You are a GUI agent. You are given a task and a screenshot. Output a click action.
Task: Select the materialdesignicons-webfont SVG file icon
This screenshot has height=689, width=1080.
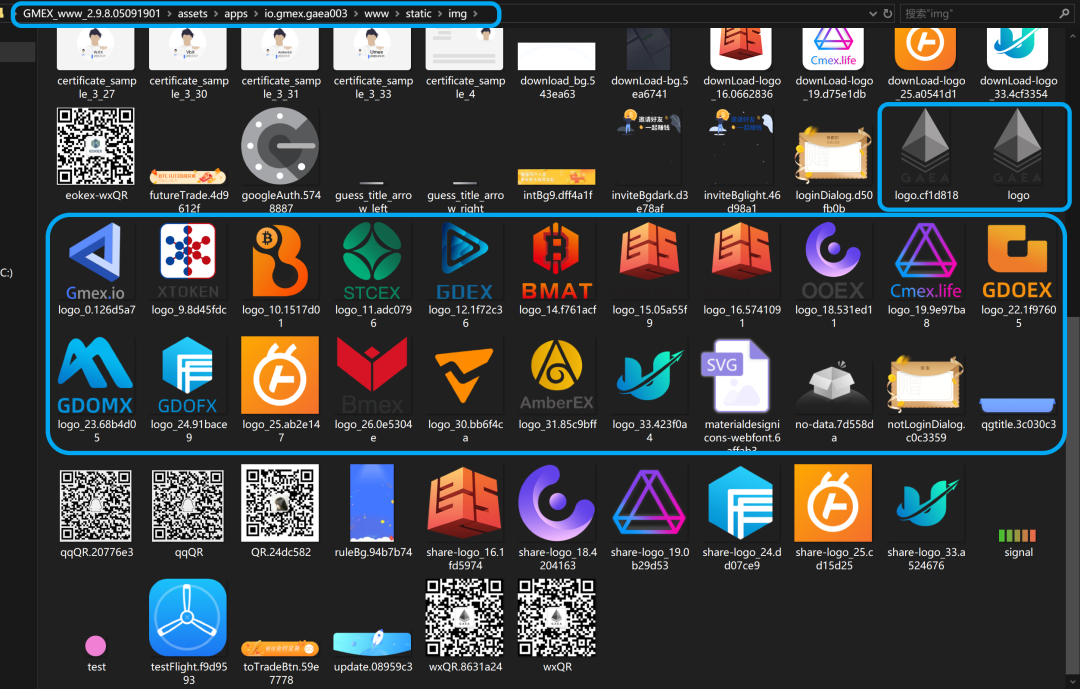click(741, 375)
